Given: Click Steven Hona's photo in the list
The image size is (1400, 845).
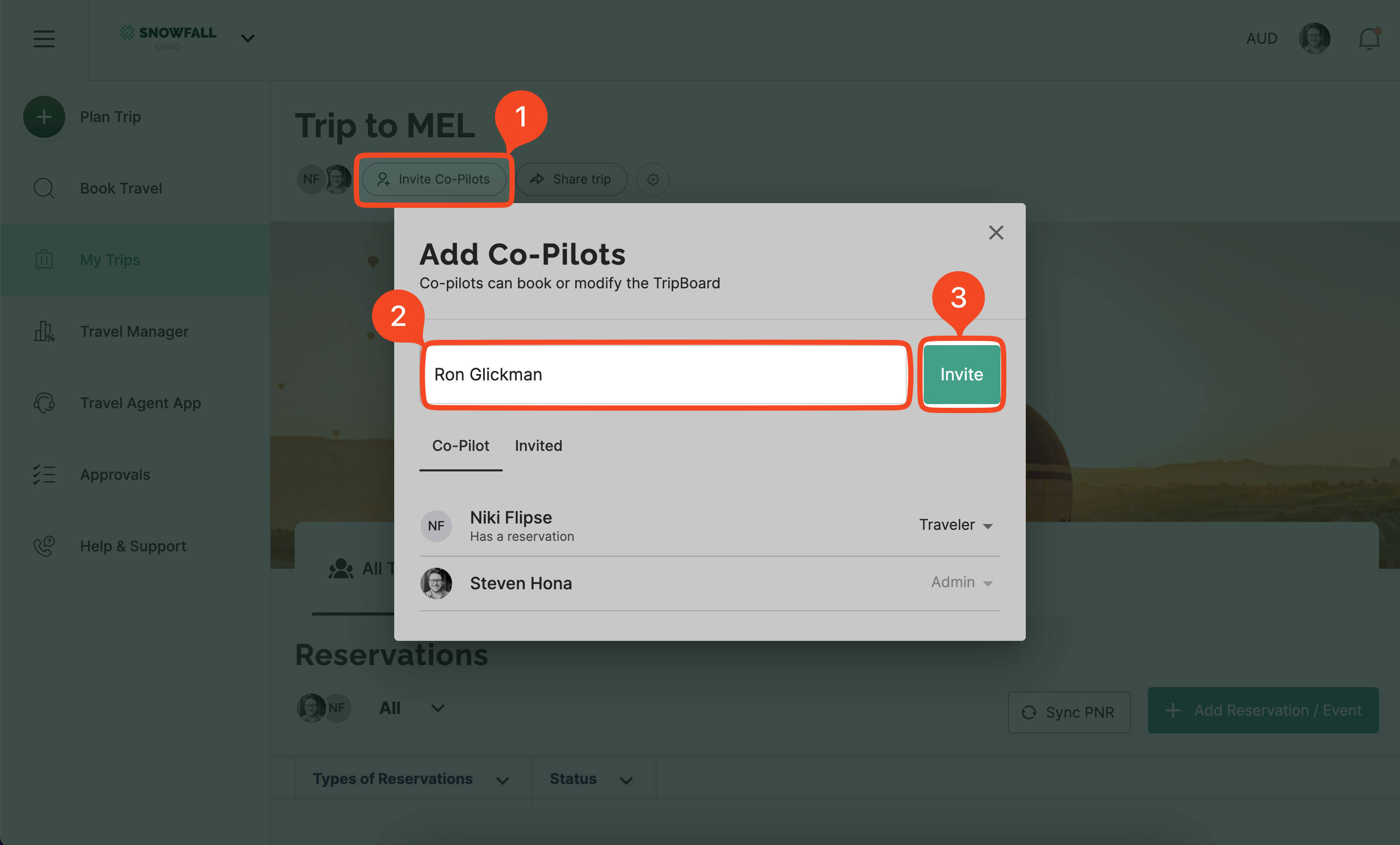Looking at the screenshot, I should click(436, 583).
